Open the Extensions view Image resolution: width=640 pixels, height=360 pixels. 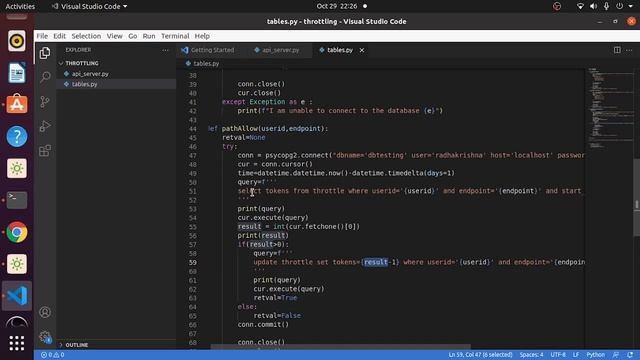45,151
